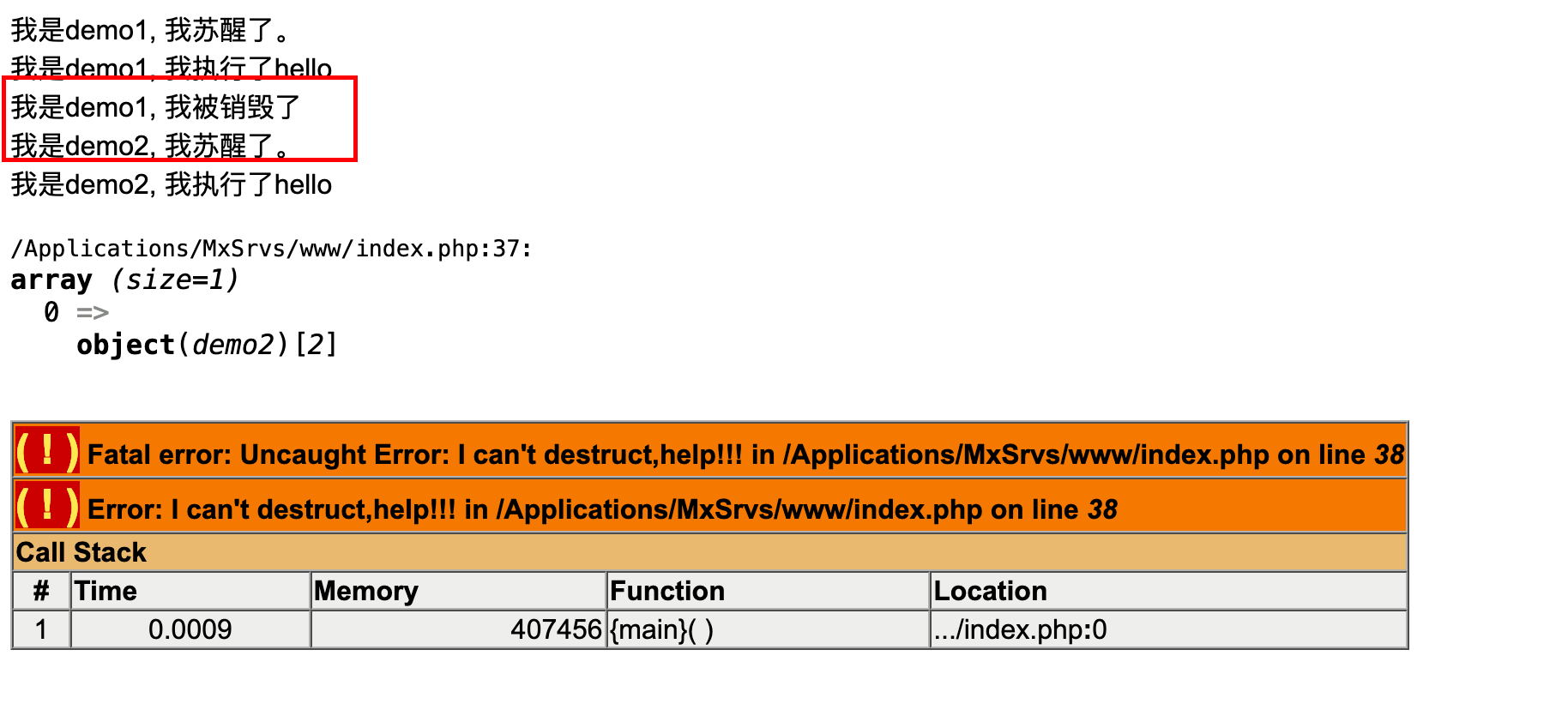Click the call stack row number '1' cell
This screenshot has height=710, width=1568.
tap(41, 629)
